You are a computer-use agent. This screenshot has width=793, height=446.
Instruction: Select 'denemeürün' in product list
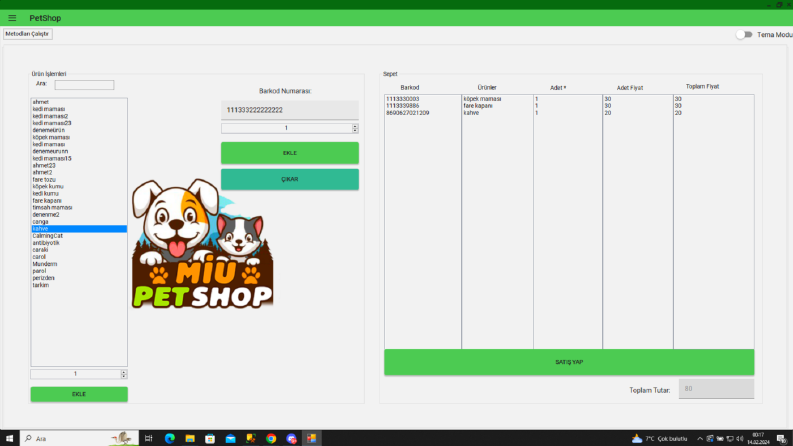click(x=79, y=130)
